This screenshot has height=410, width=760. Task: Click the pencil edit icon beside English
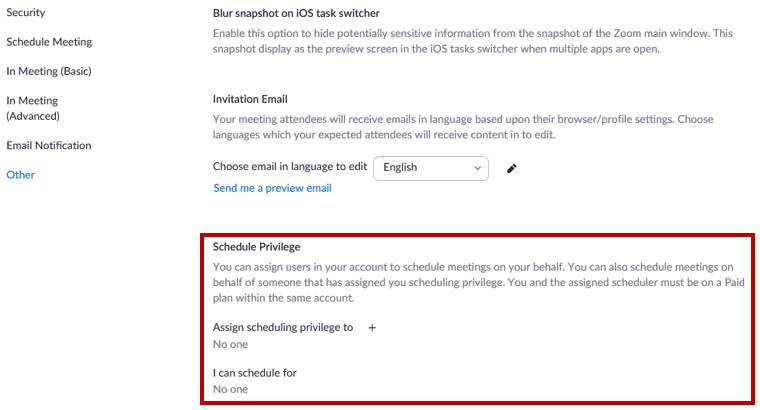[x=512, y=168]
